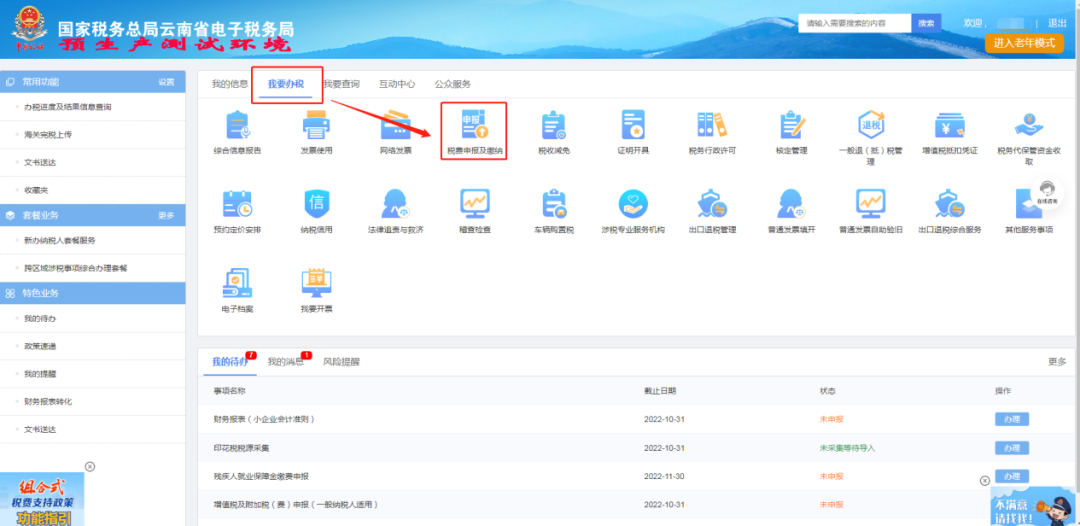Open 发票使用 printer icon
The width and height of the screenshot is (1080, 526).
click(316, 125)
